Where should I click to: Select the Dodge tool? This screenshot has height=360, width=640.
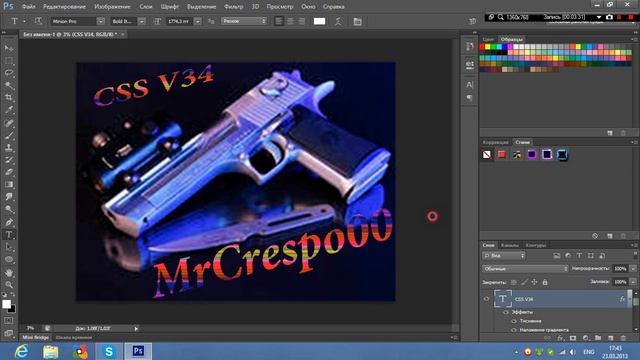pos(9,209)
